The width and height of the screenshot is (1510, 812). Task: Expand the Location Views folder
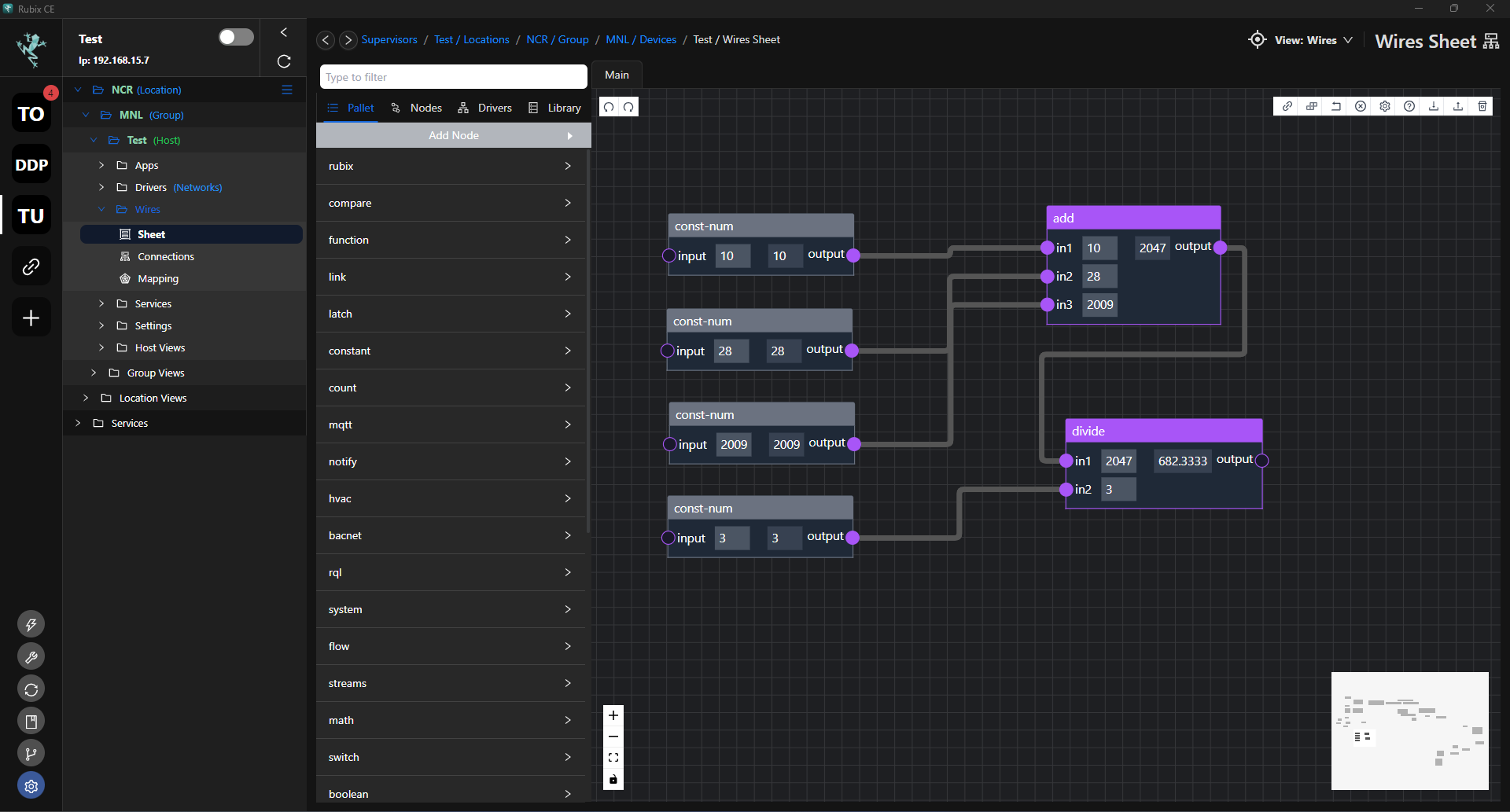point(86,398)
